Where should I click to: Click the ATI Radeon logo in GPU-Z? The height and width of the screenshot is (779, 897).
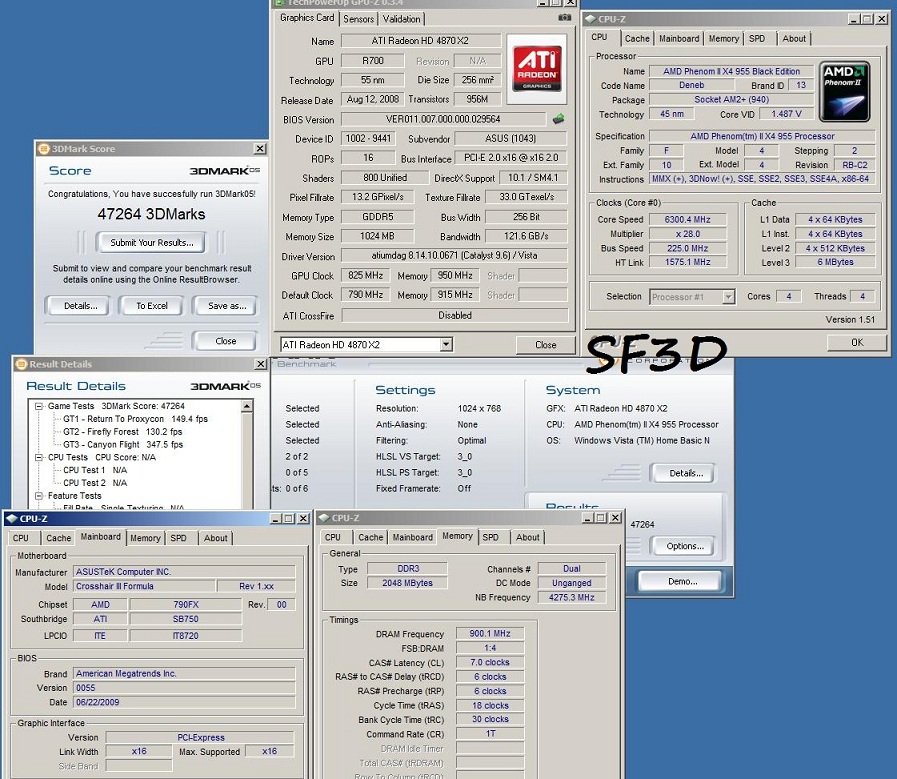[536, 69]
